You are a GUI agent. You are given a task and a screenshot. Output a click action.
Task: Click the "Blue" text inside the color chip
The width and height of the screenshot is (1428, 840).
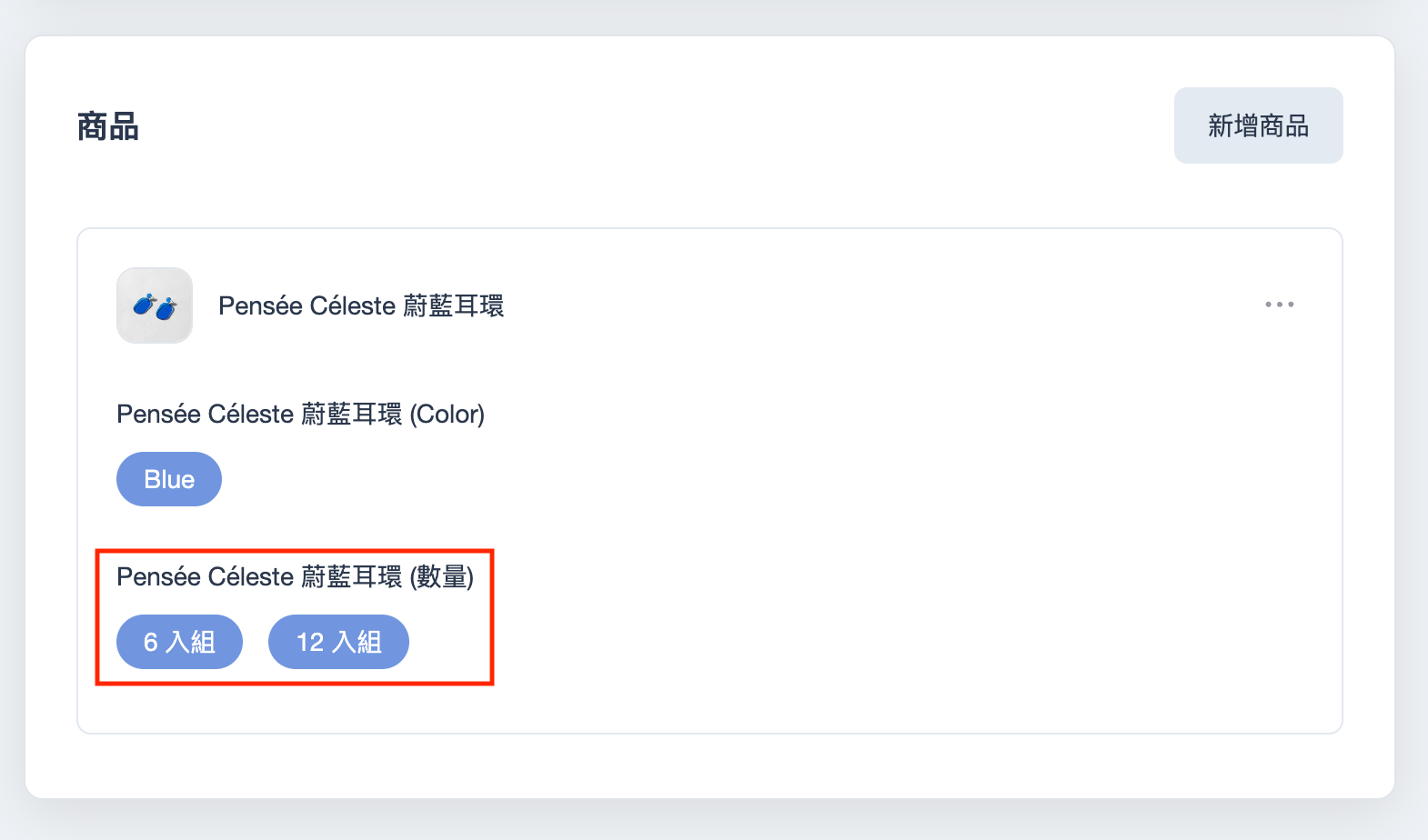pos(169,479)
